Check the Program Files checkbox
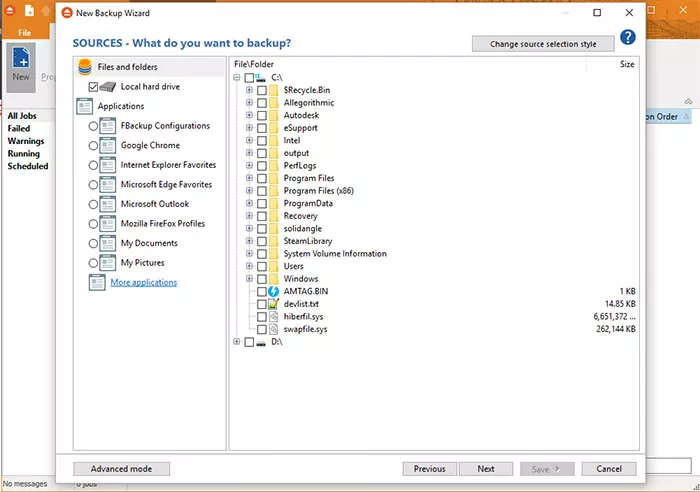Image resolution: width=700 pixels, height=492 pixels. pos(262,179)
